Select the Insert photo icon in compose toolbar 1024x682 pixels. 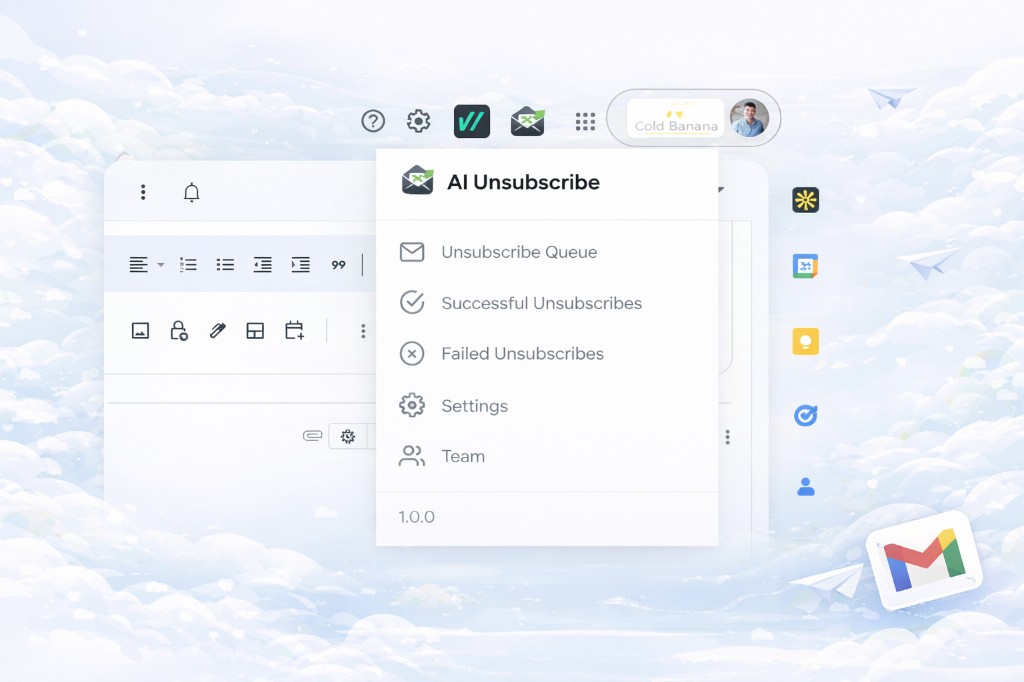click(x=141, y=330)
